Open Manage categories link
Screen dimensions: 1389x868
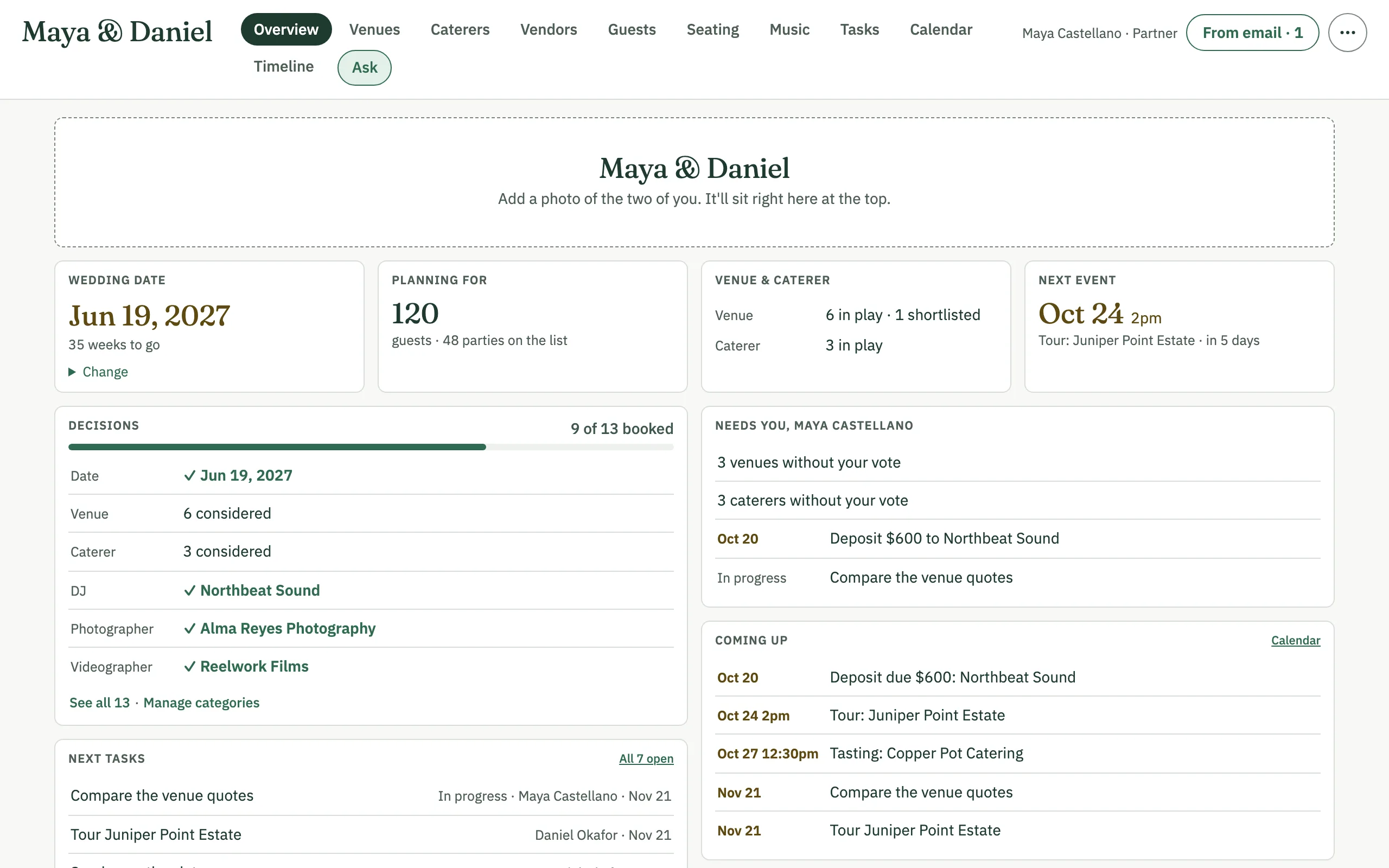click(x=201, y=703)
